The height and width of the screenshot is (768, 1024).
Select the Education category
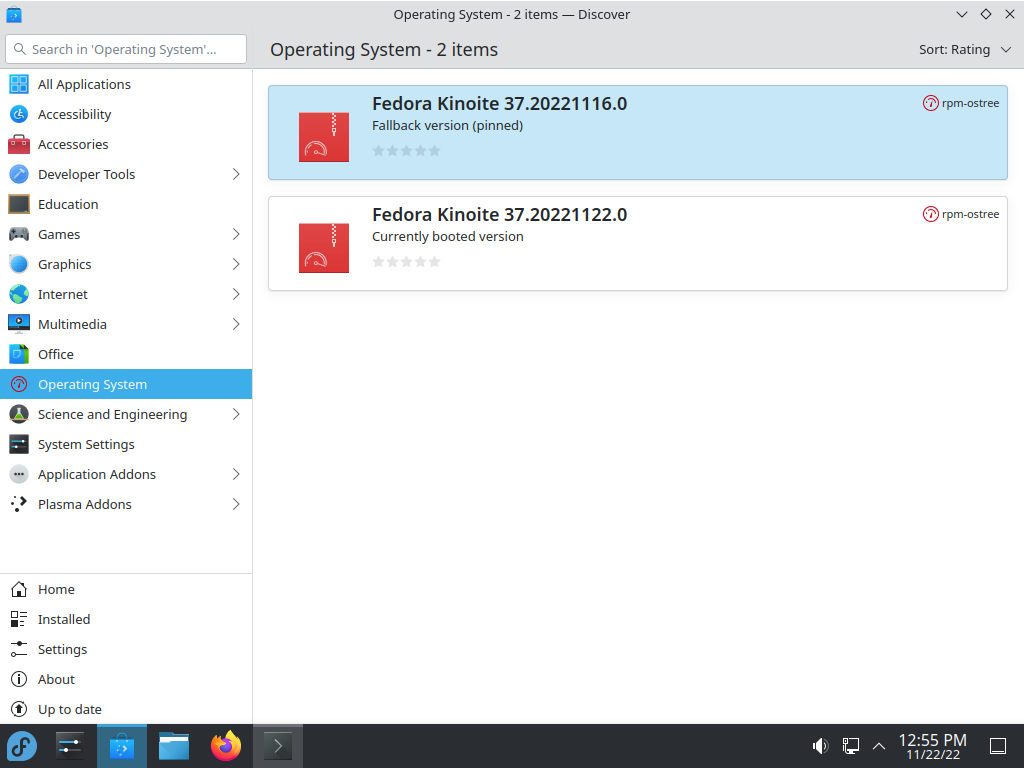[x=68, y=204]
